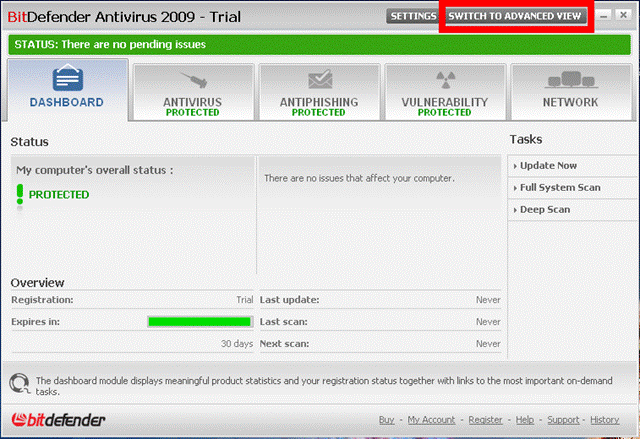Click the BitDefender logo in footer
The height and width of the screenshot is (439, 640).
58,419
